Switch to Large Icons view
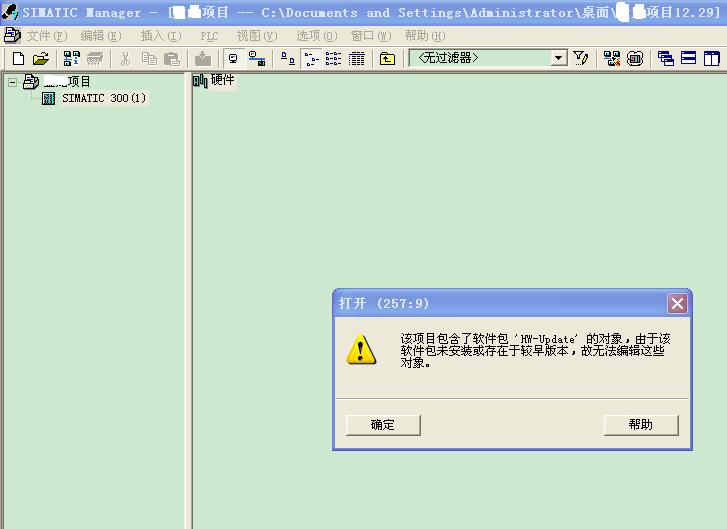This screenshot has height=529, width=727. (x=288, y=59)
